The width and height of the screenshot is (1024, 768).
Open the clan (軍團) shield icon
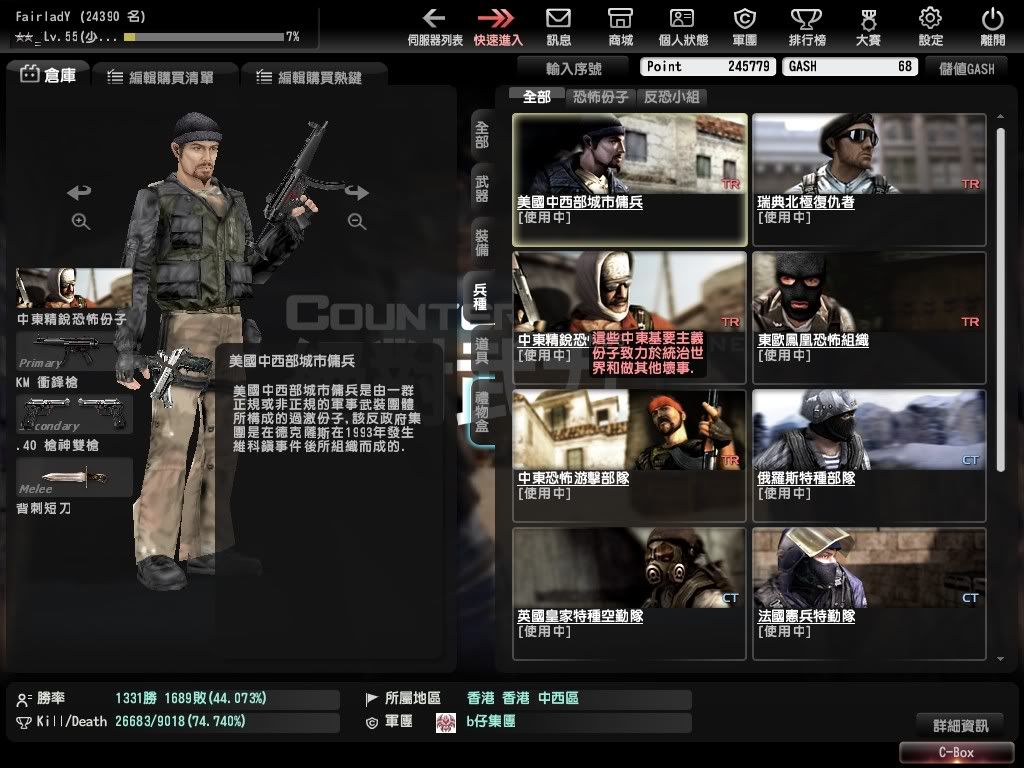click(x=744, y=18)
